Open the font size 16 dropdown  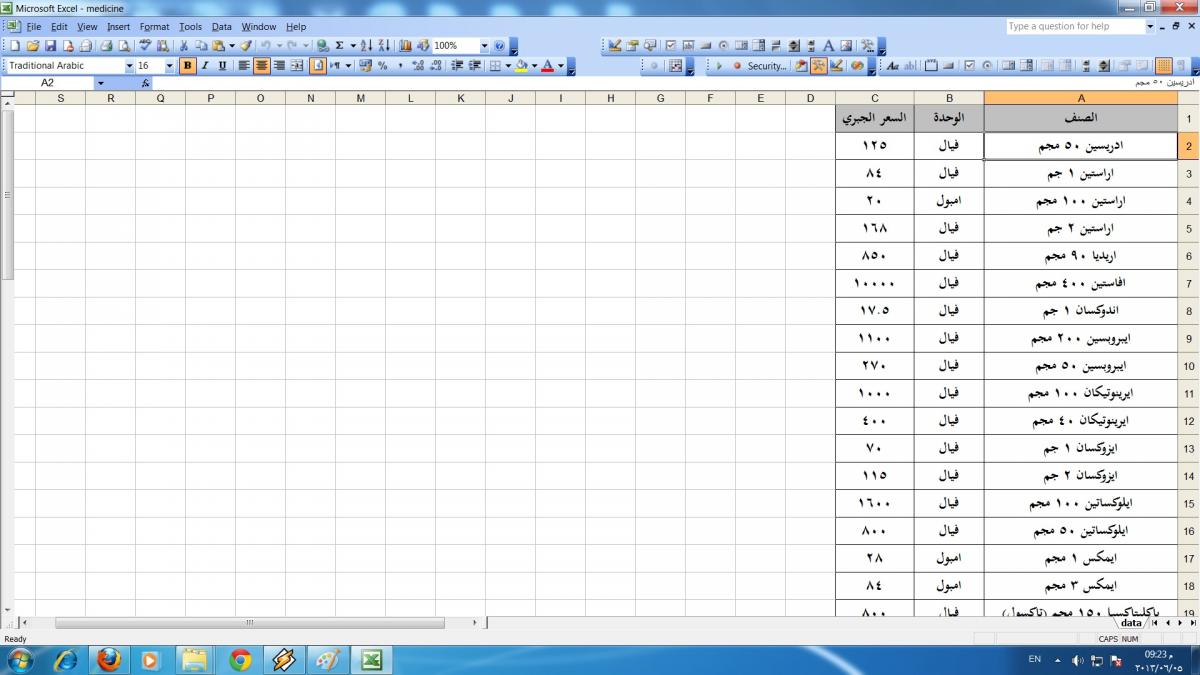pos(169,66)
